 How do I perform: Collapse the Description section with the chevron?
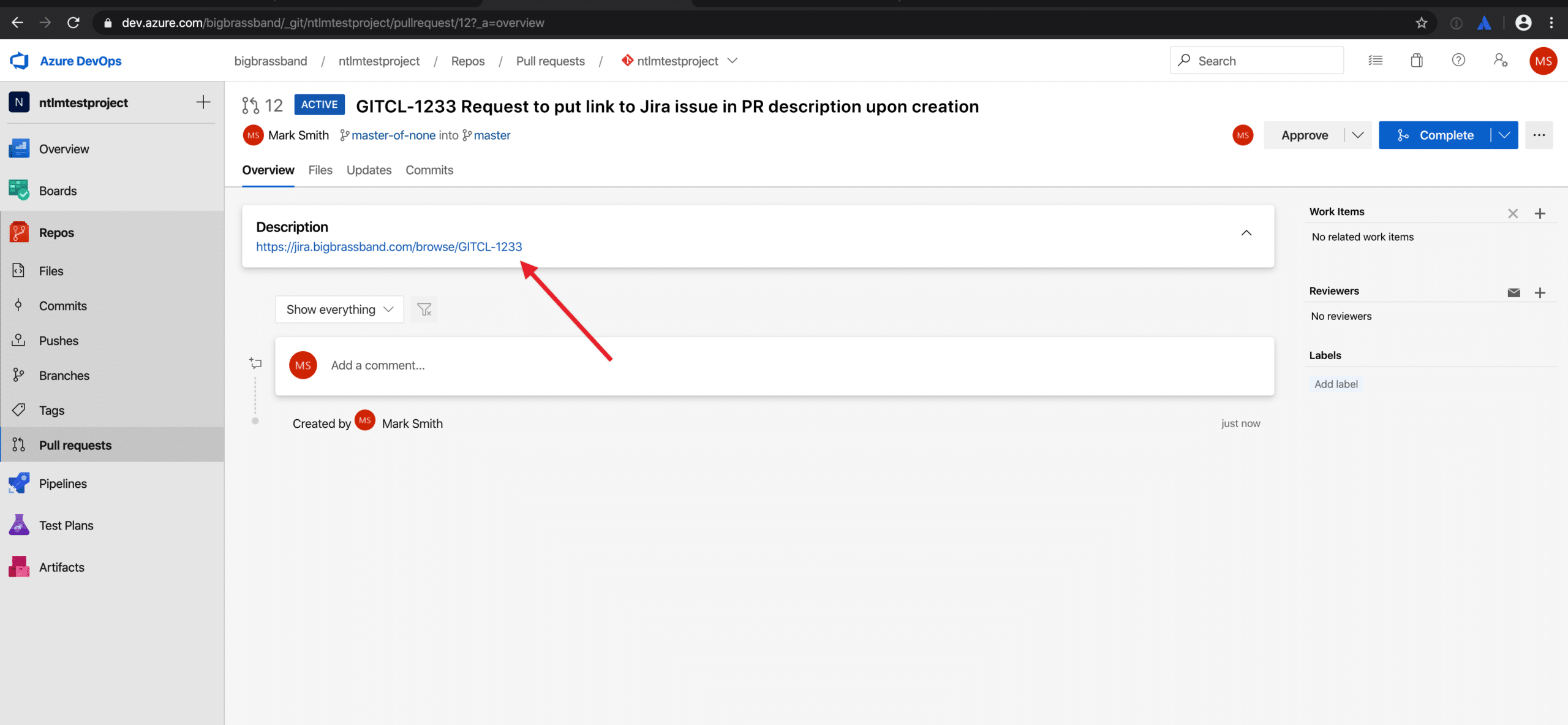click(x=1246, y=233)
